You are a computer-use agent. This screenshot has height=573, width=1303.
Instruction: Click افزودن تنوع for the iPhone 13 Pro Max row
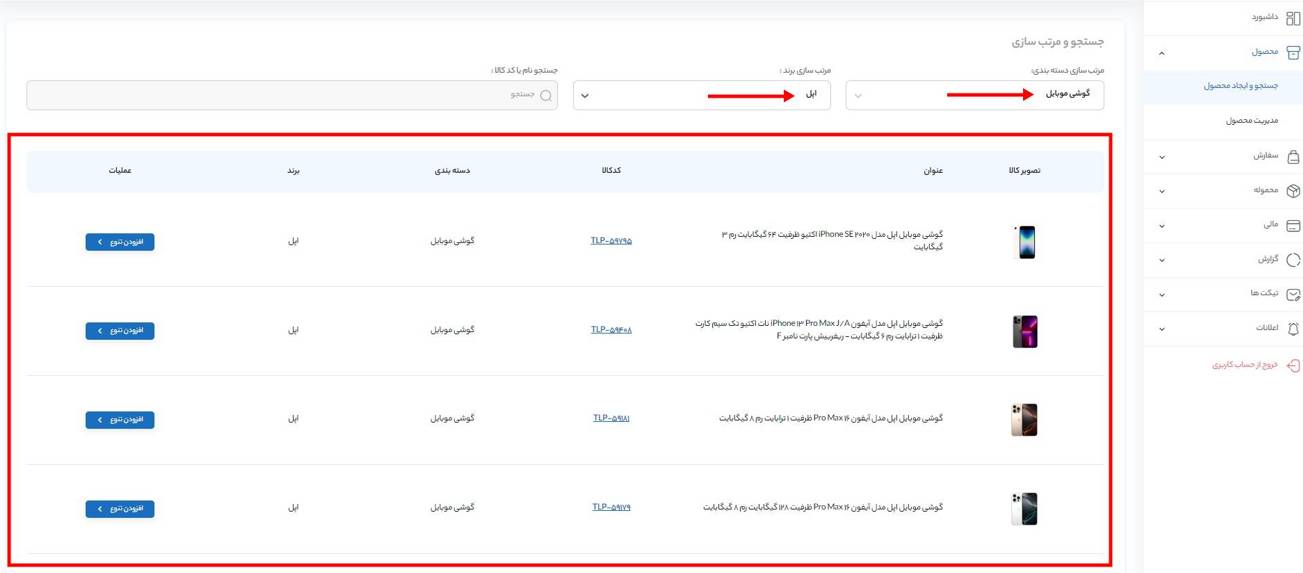coord(120,330)
